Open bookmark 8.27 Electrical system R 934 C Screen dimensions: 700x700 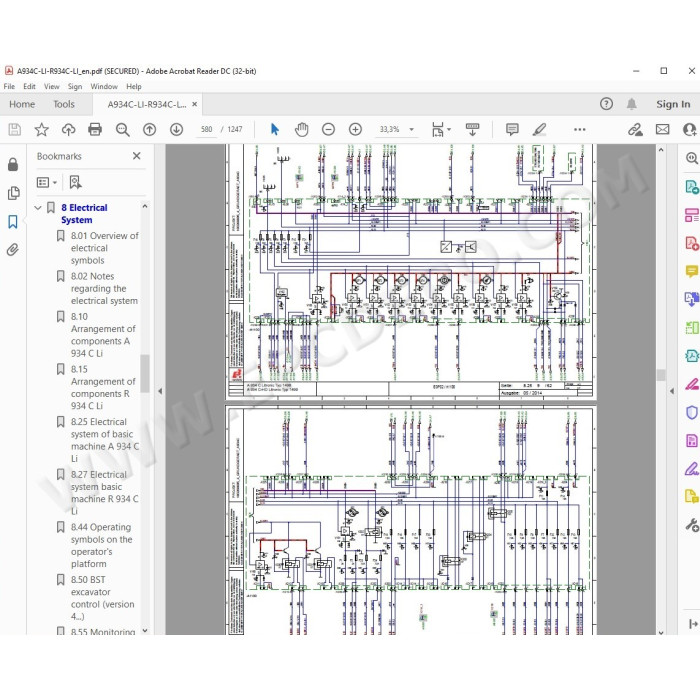point(104,493)
